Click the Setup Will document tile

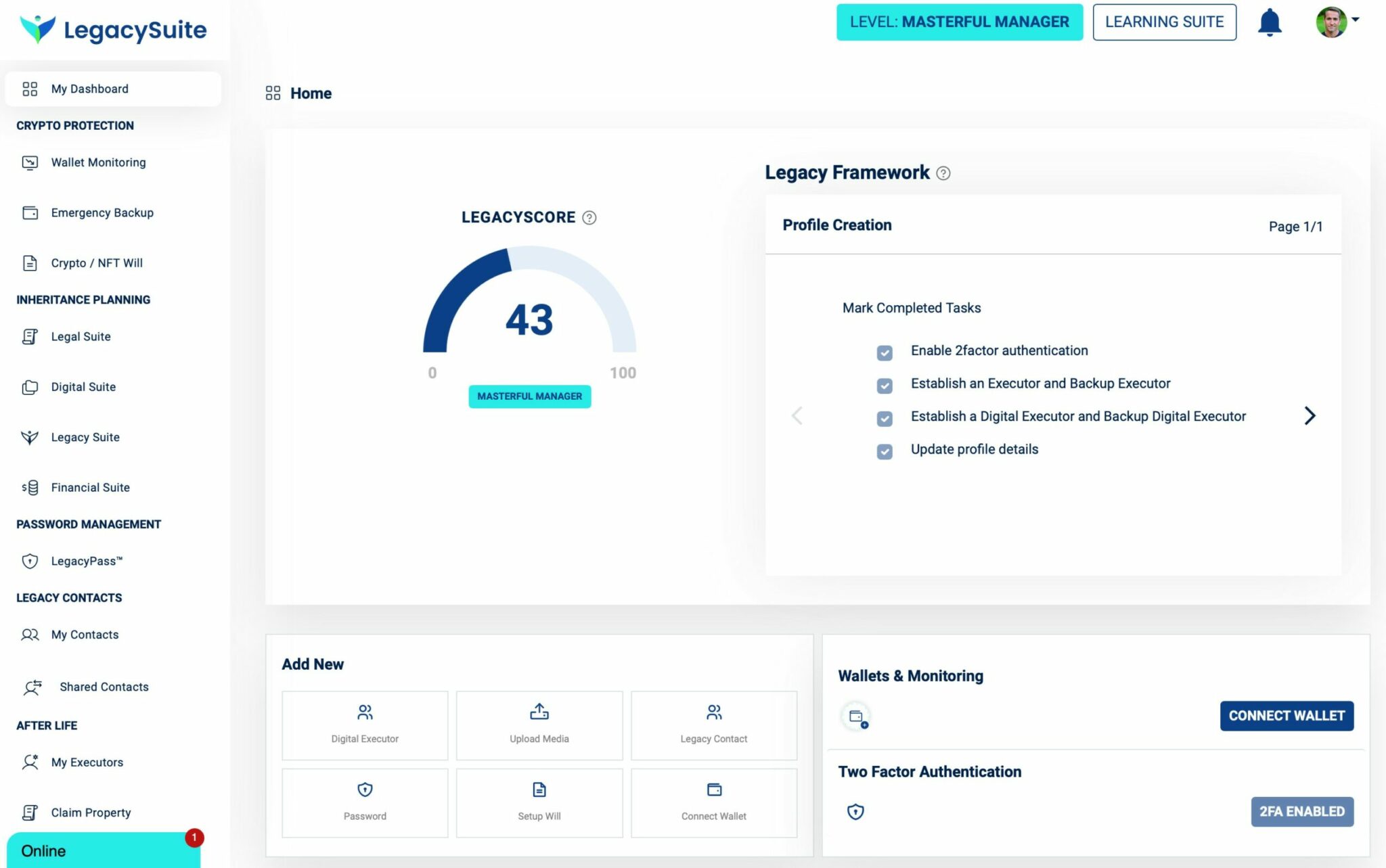(539, 802)
